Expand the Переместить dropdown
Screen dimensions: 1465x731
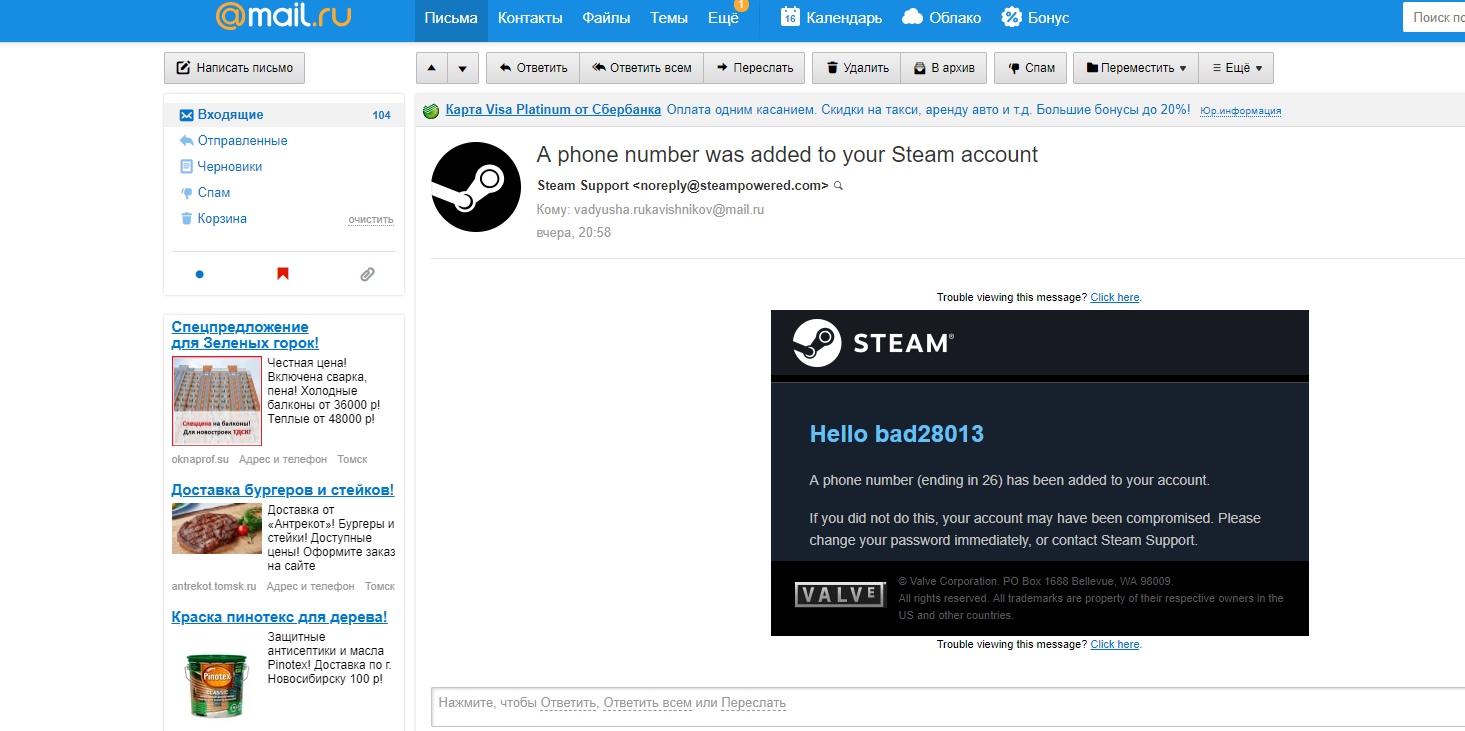pyautogui.click(x=1135, y=68)
